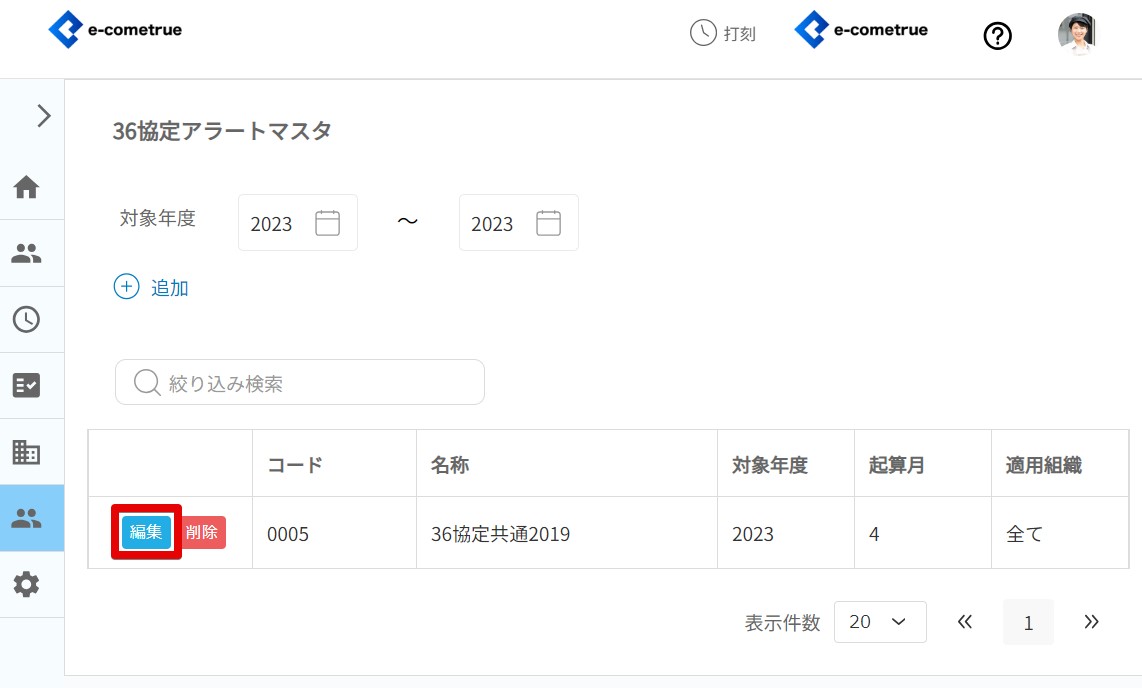Sort by the コード column header
Image resolution: width=1142 pixels, height=688 pixels.
click(x=295, y=465)
